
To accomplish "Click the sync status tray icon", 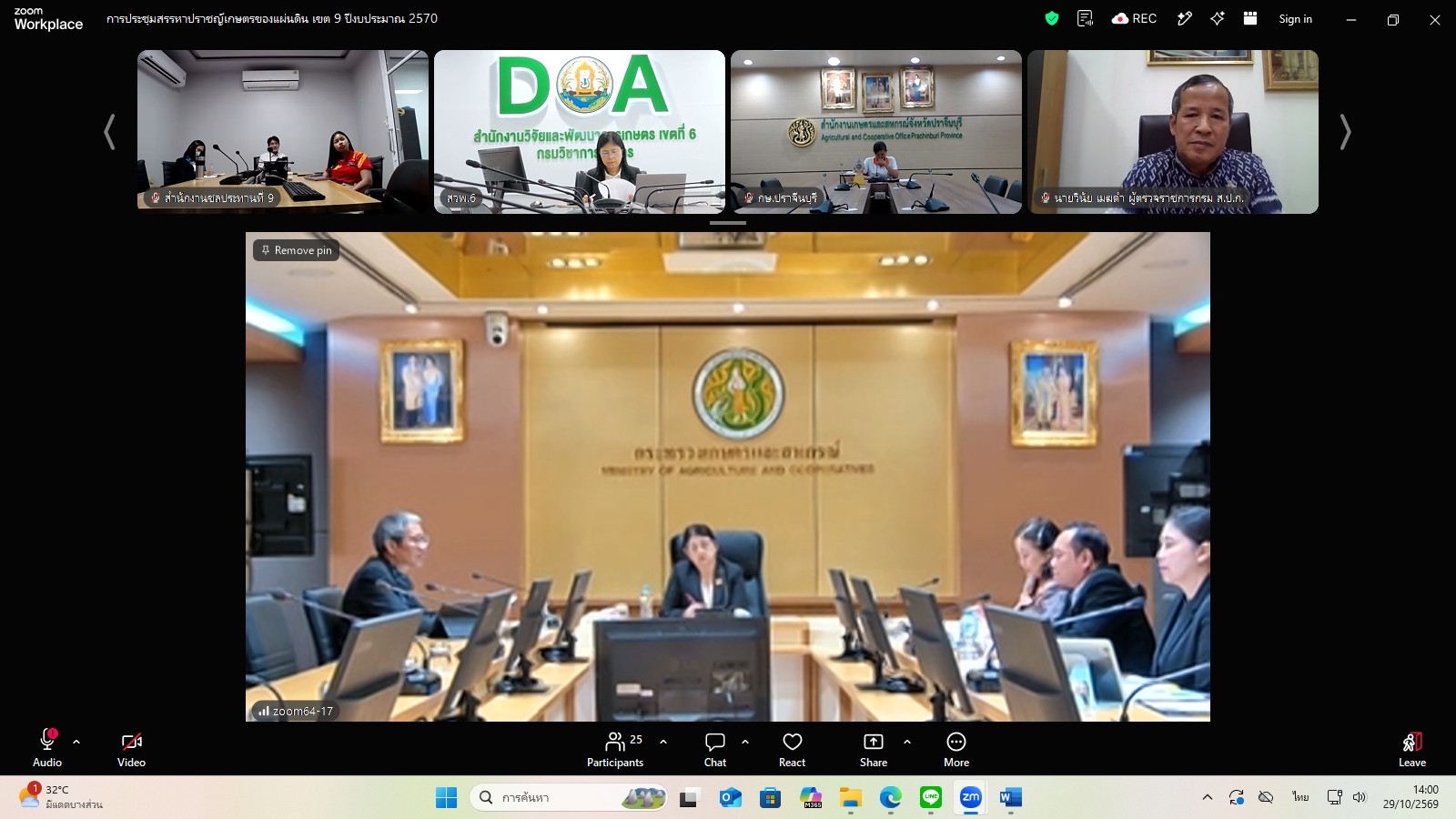I will (x=1237, y=797).
